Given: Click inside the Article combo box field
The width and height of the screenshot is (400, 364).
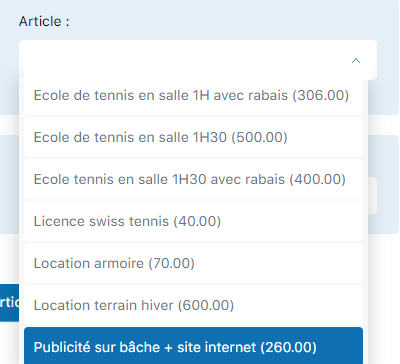Looking at the screenshot, I should click(x=198, y=60).
